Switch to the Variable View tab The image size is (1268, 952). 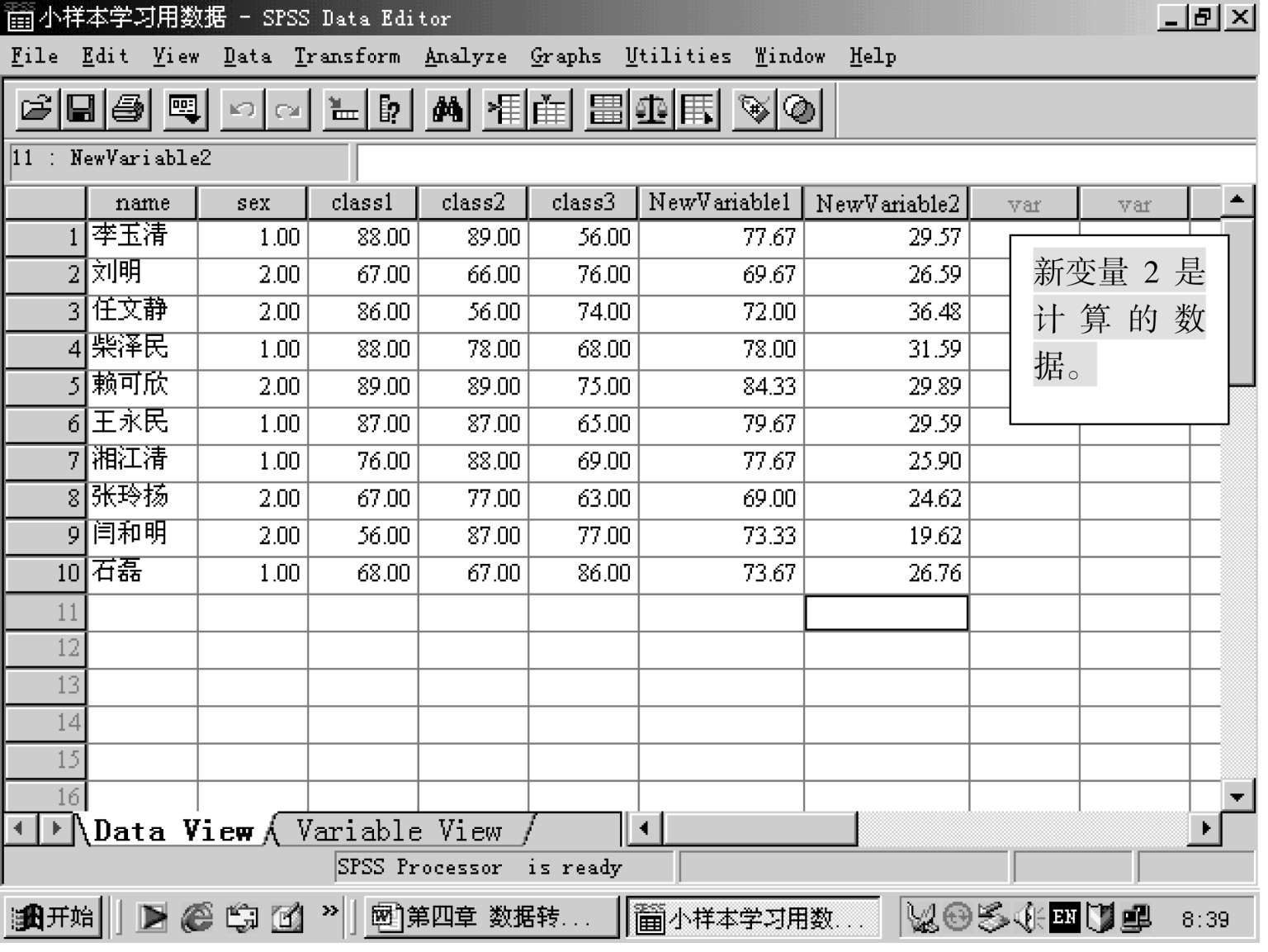[x=400, y=830]
